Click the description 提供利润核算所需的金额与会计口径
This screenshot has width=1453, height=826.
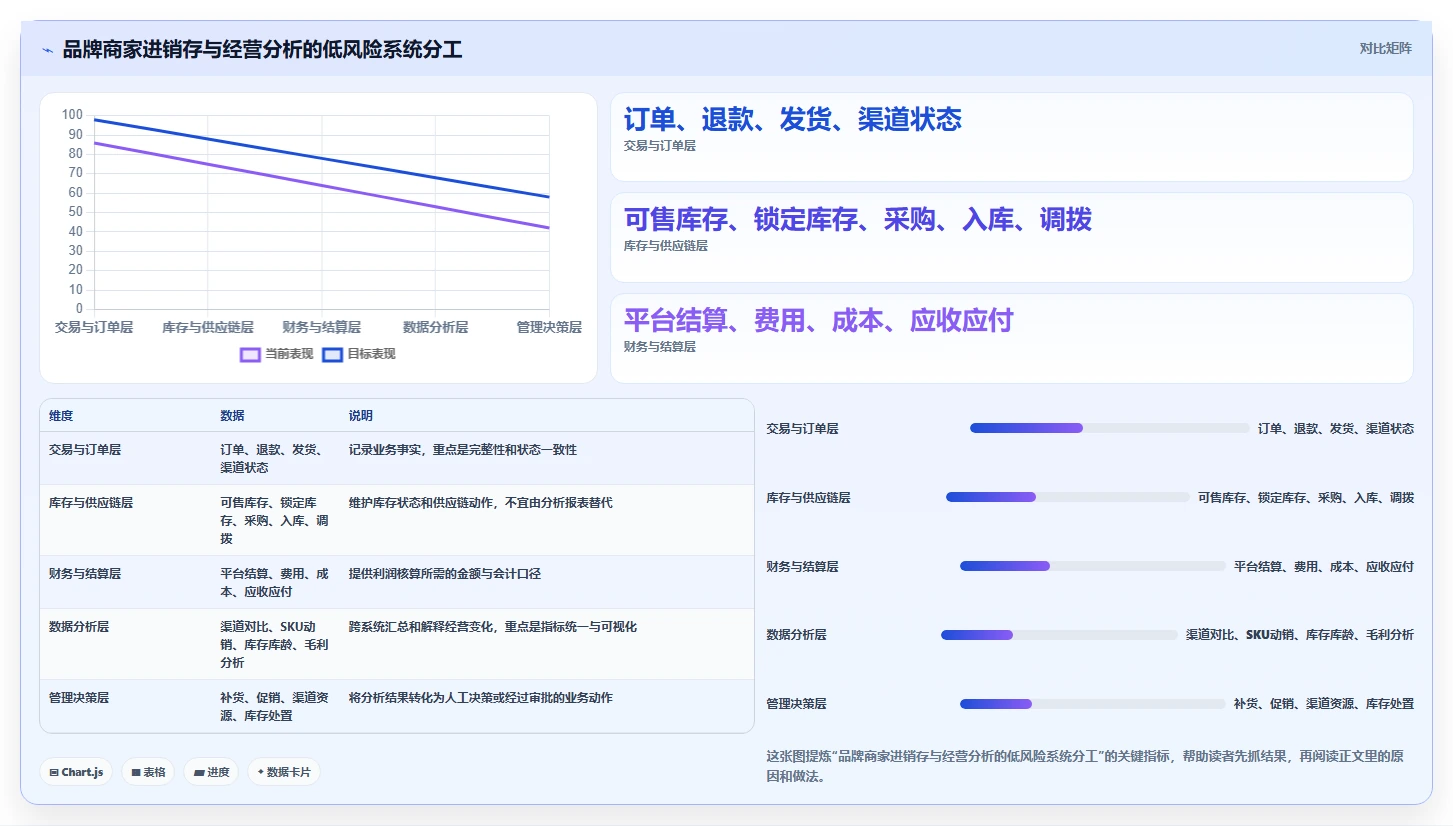coord(445,574)
